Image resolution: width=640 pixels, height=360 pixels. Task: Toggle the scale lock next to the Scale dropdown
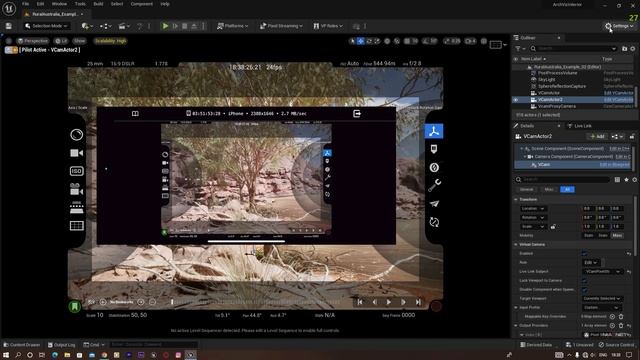(x=553, y=227)
